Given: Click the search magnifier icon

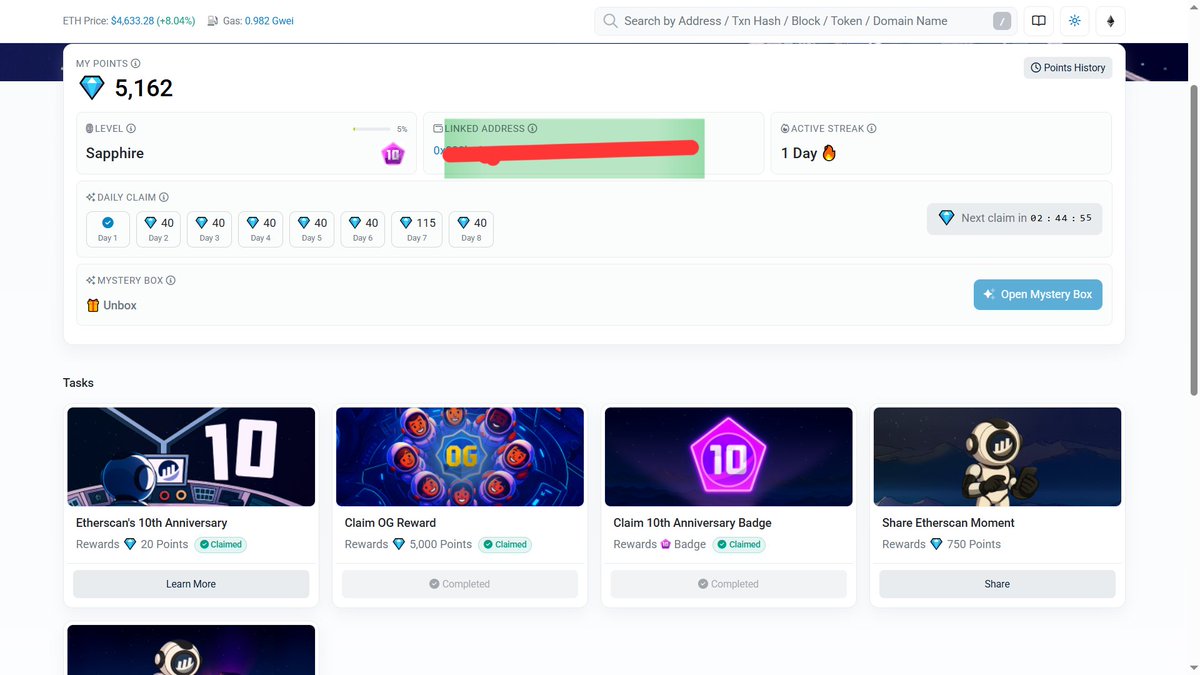Looking at the screenshot, I should [610, 21].
